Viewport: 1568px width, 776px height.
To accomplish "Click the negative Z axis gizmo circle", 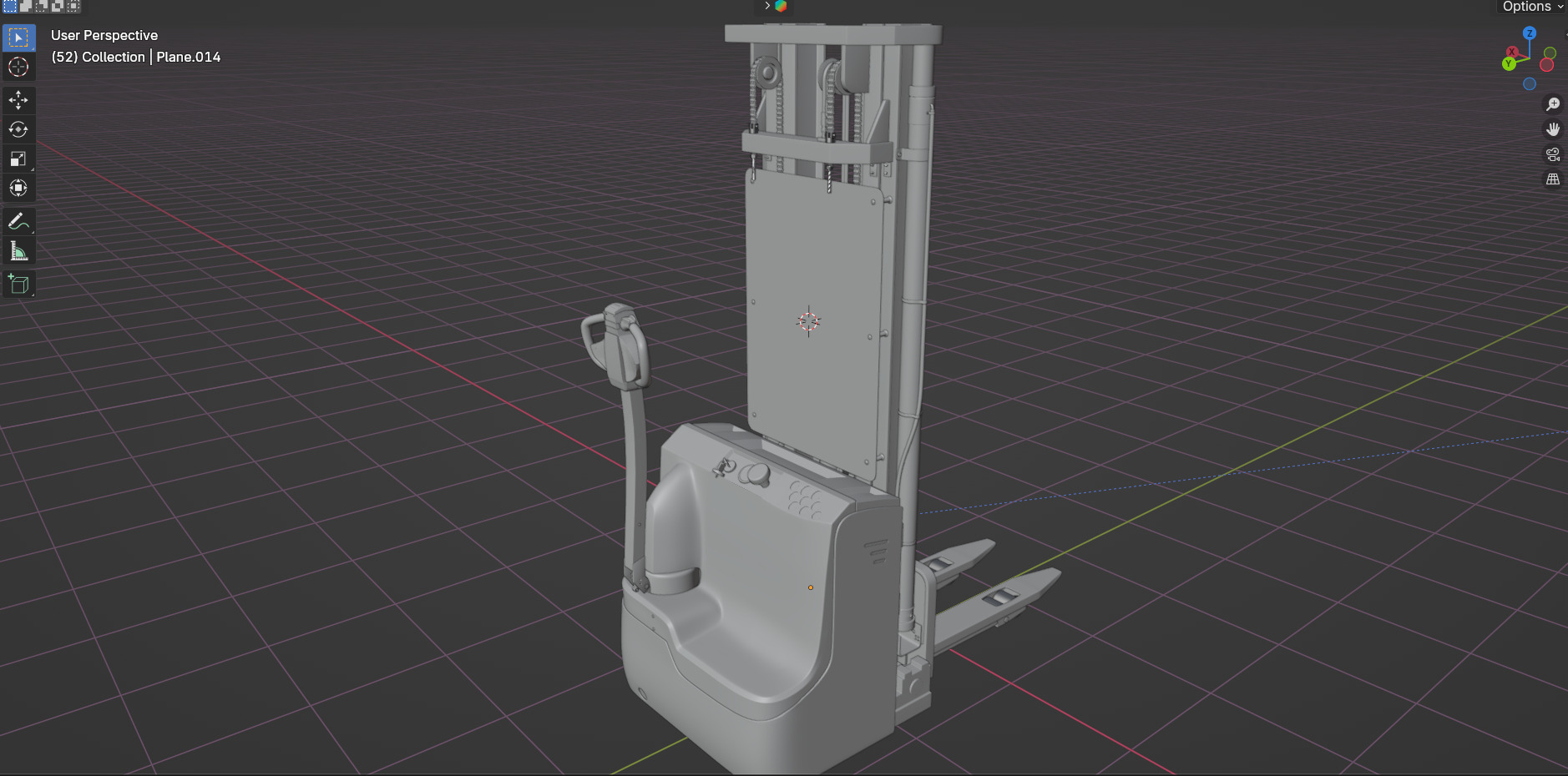I will [x=1530, y=83].
